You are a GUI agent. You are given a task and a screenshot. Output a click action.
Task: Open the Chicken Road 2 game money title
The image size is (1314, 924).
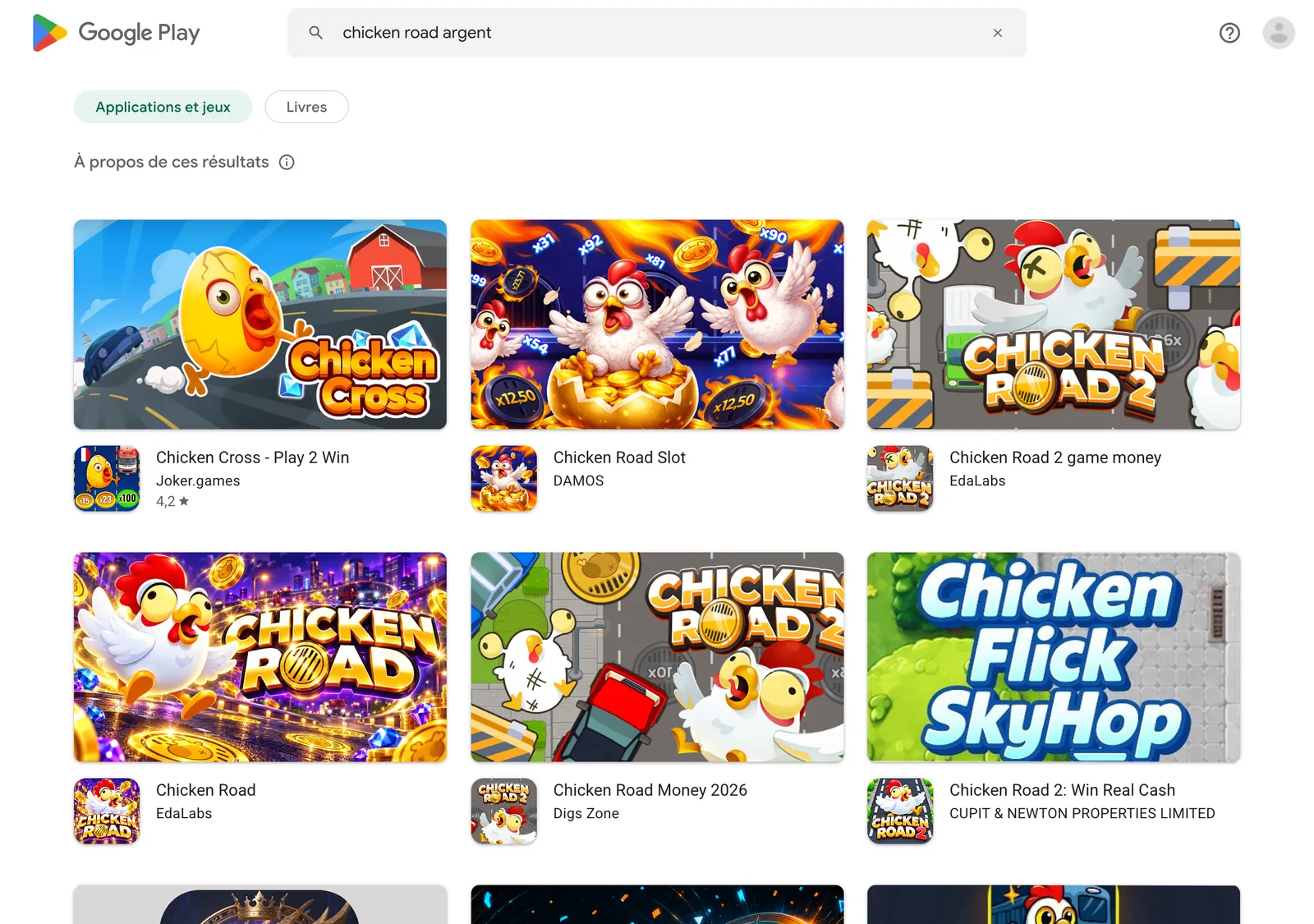1055,457
